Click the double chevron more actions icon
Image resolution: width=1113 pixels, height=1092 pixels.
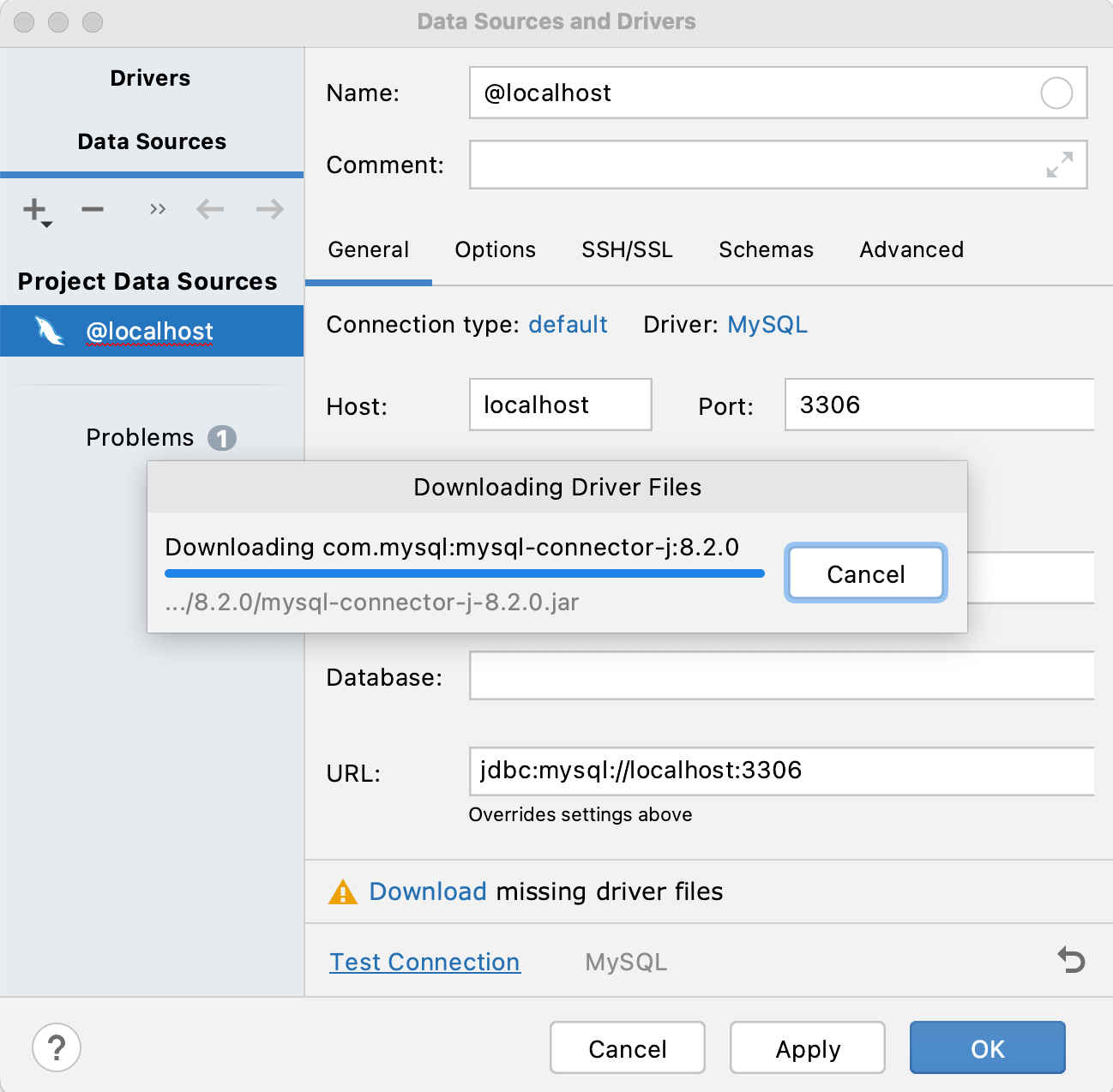[x=157, y=209]
